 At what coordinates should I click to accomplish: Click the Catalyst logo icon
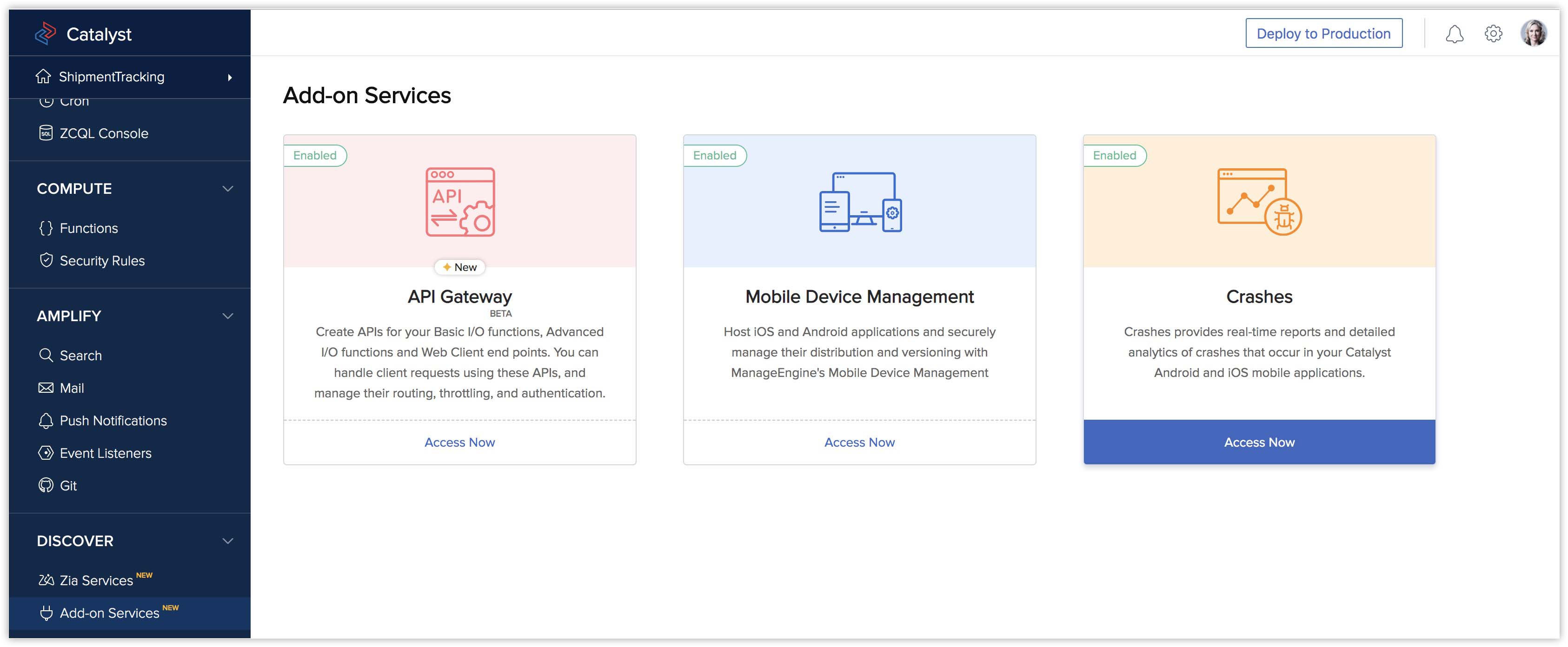(x=46, y=33)
